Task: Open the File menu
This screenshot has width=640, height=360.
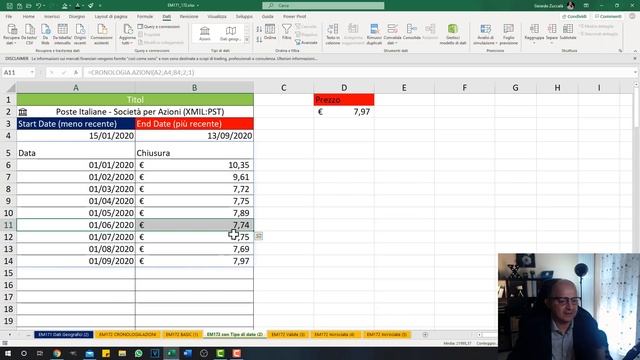Action: (x=9, y=16)
